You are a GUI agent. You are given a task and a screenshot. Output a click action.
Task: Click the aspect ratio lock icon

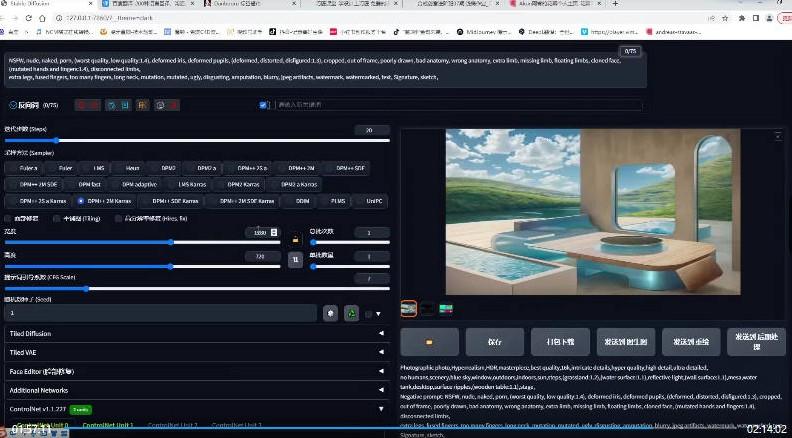click(295, 239)
